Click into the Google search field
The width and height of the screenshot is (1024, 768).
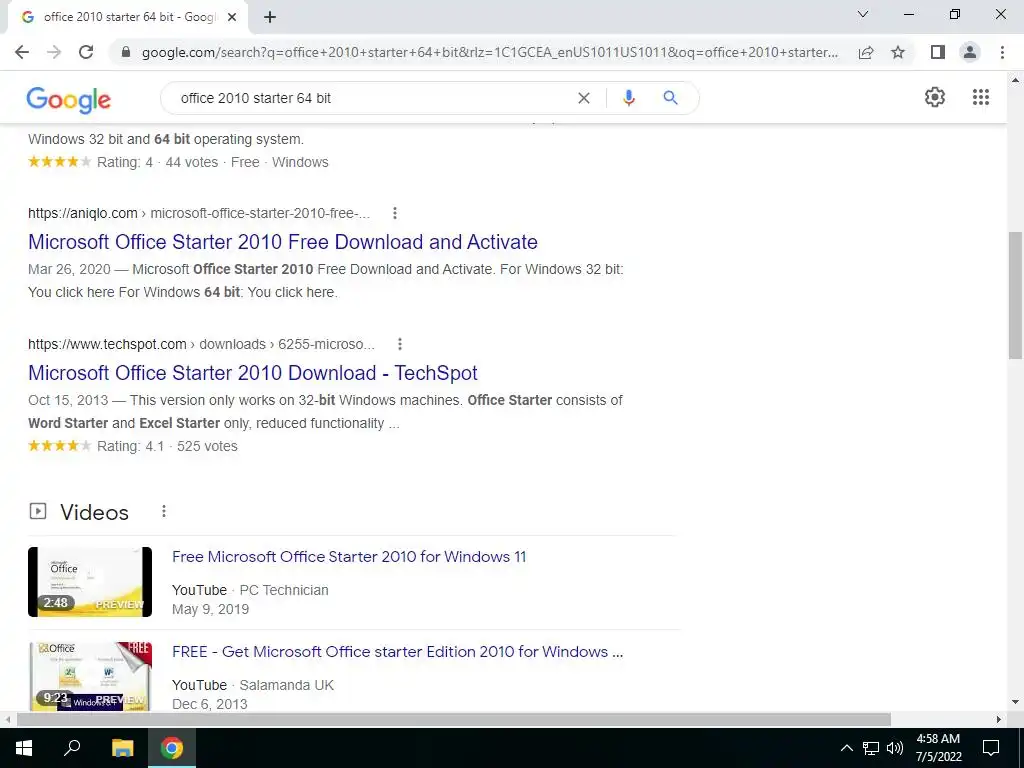click(372, 98)
